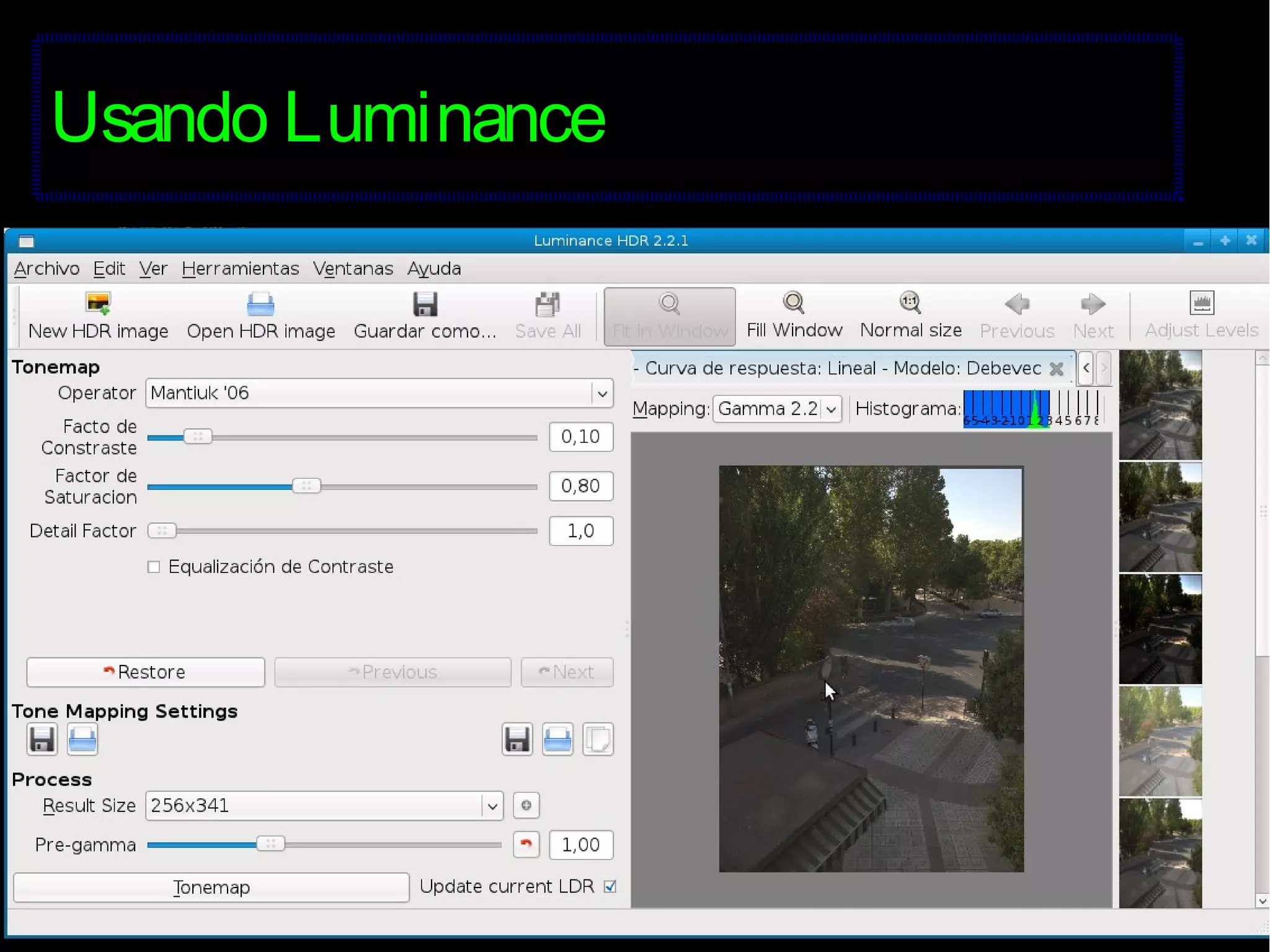The height and width of the screenshot is (952, 1270).
Task: Open the Herramientas menu
Action: 240,269
